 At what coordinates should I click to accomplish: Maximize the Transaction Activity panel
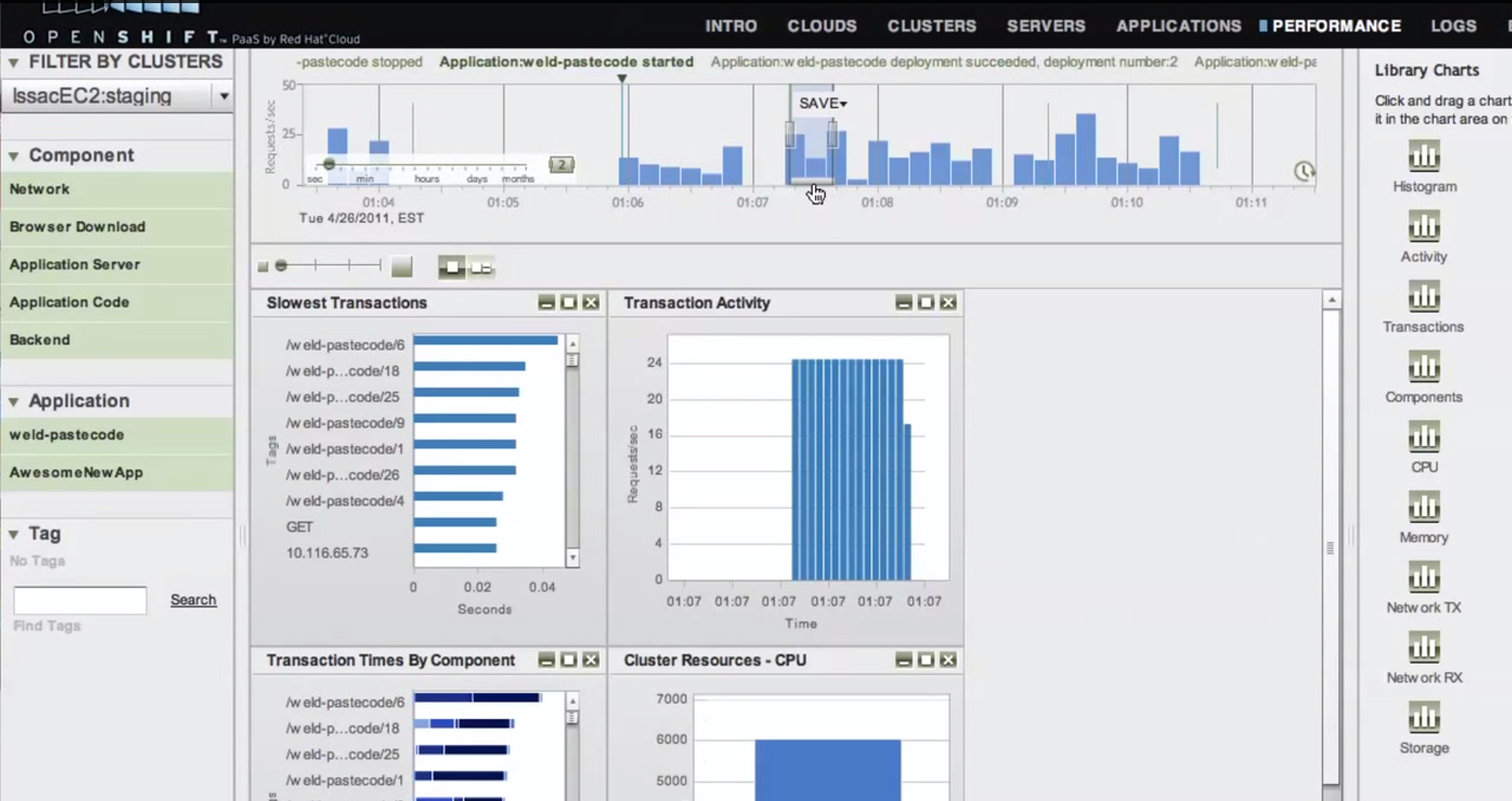[926, 302]
